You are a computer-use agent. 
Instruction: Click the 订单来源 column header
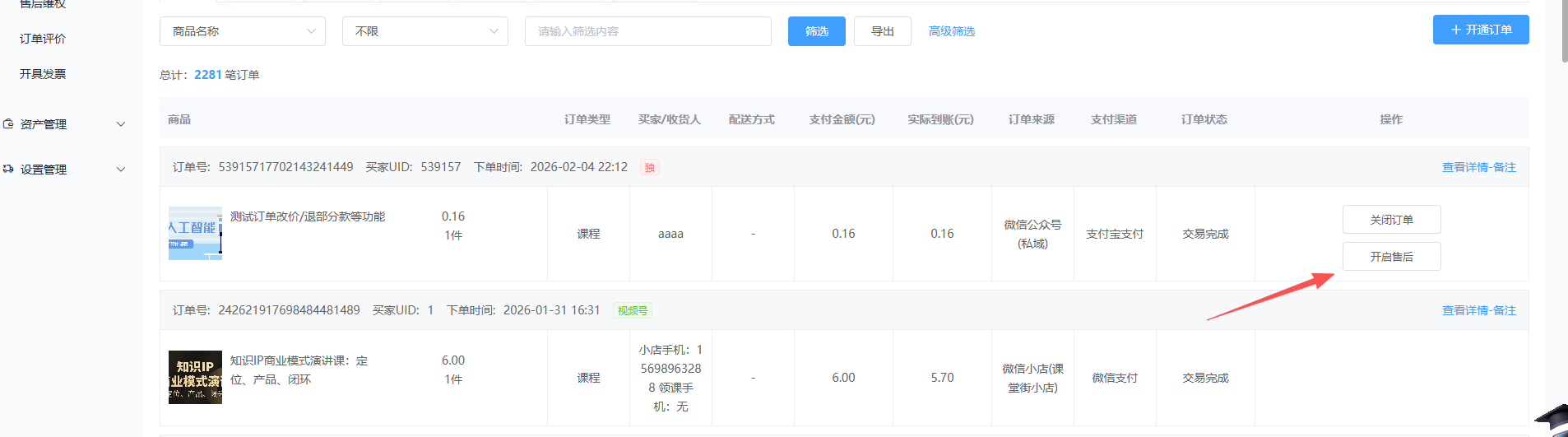(x=1032, y=119)
